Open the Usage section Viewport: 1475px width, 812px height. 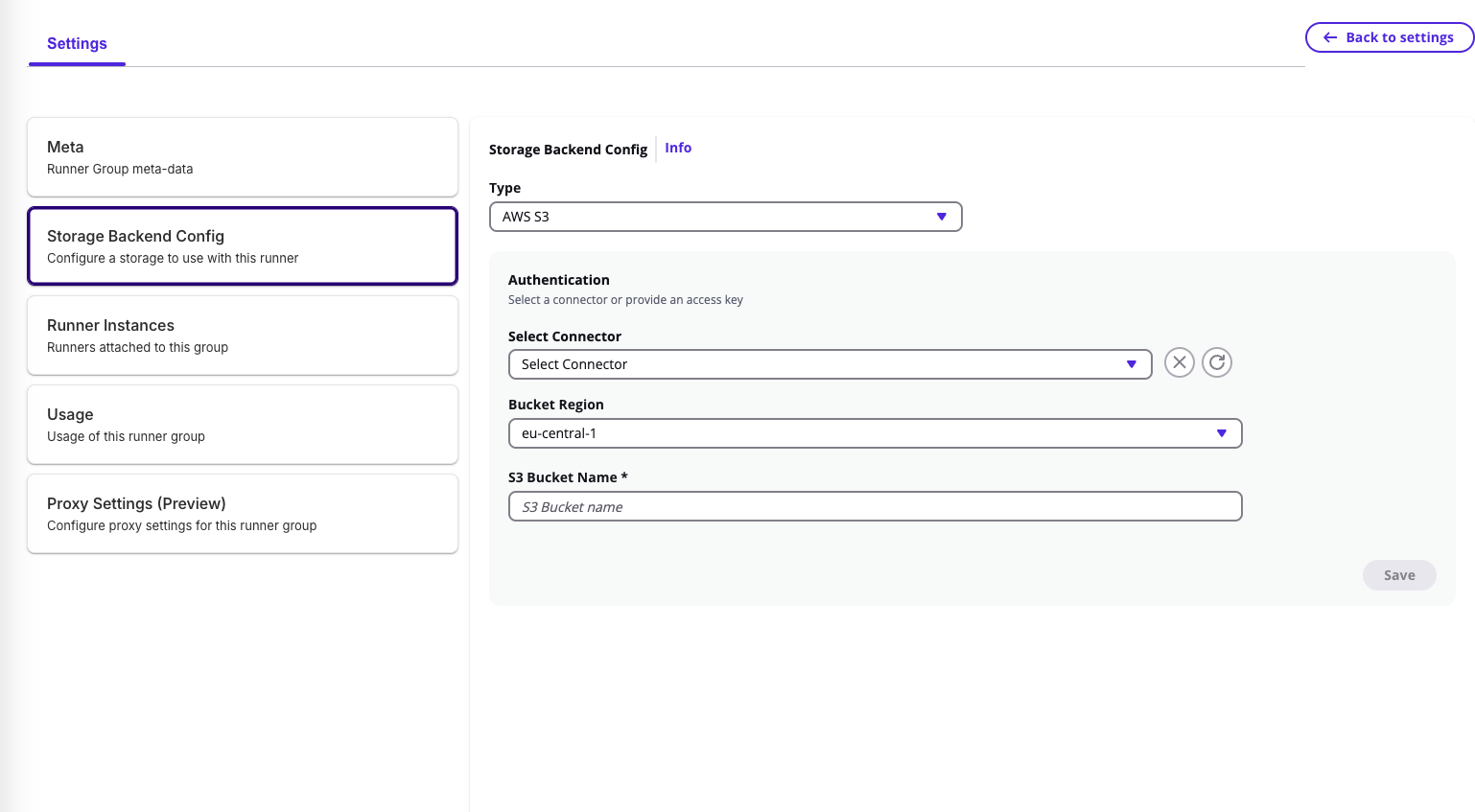pos(243,424)
